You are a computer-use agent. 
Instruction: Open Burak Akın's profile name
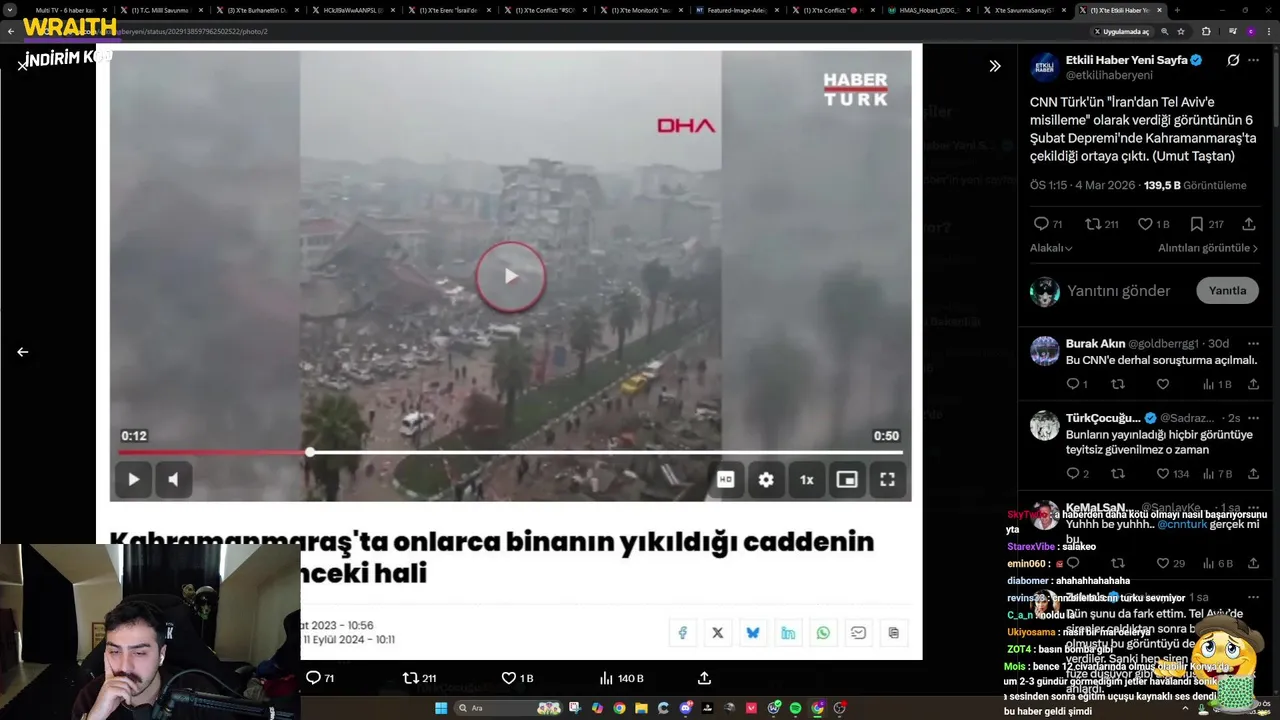[x=1095, y=343]
